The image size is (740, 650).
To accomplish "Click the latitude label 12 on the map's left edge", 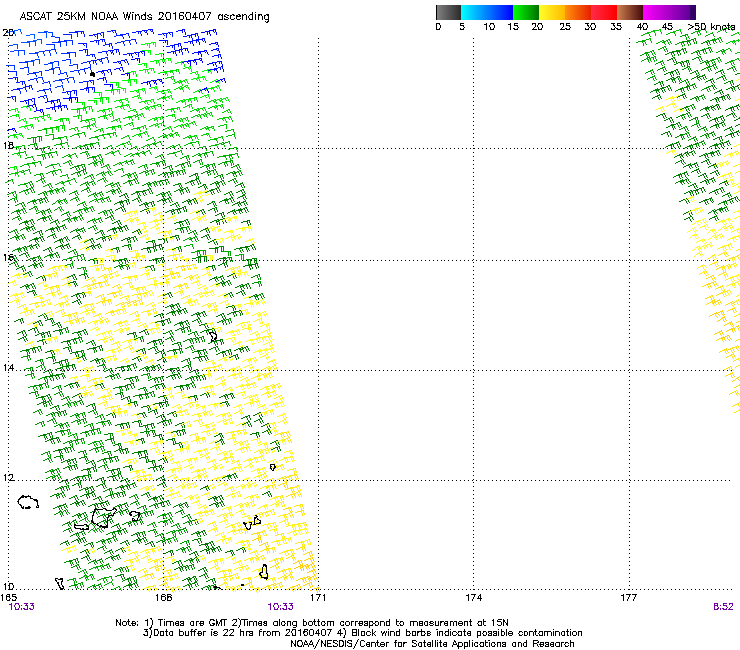I will point(8,478).
